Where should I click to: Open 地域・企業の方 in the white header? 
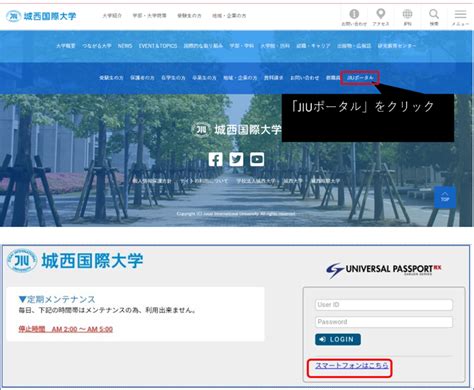point(229,16)
